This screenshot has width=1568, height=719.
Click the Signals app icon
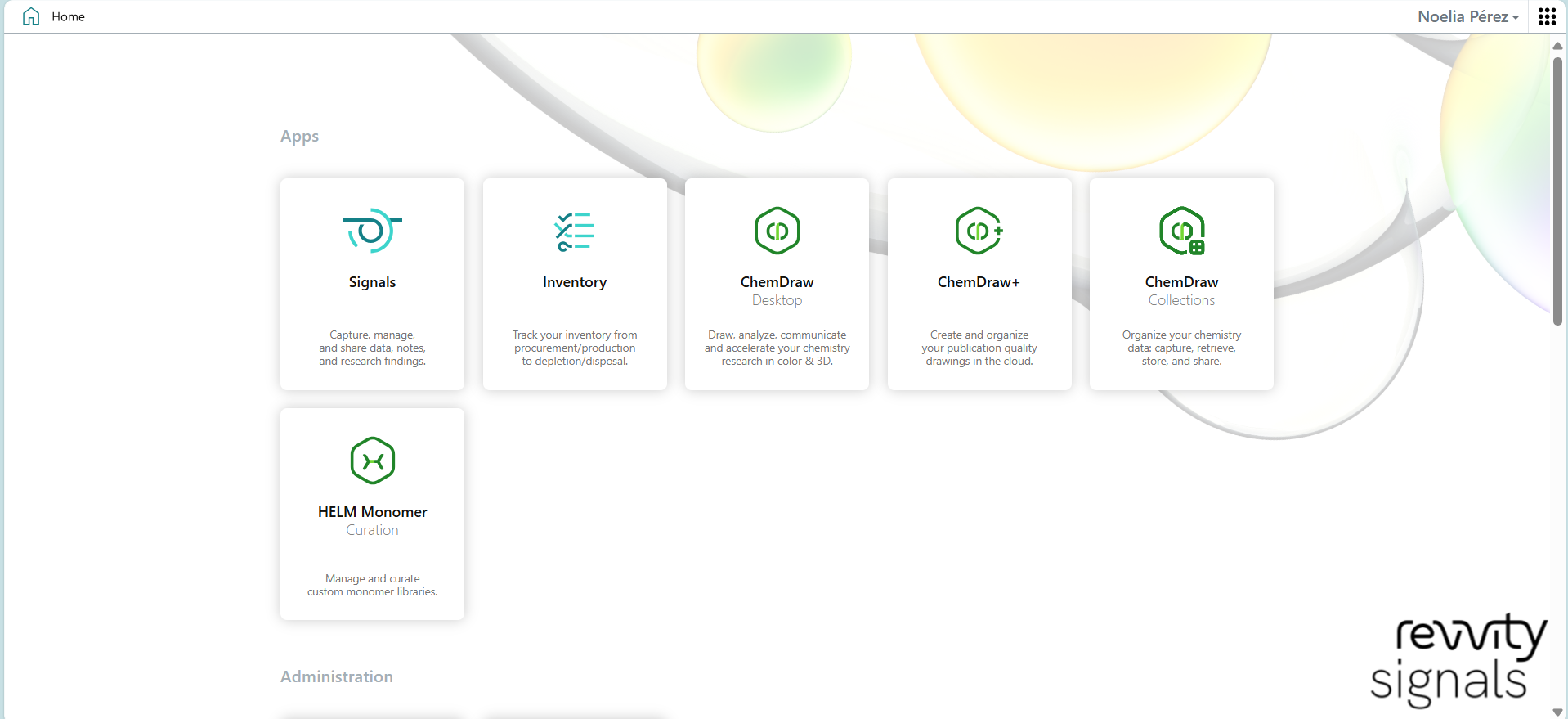tap(372, 231)
